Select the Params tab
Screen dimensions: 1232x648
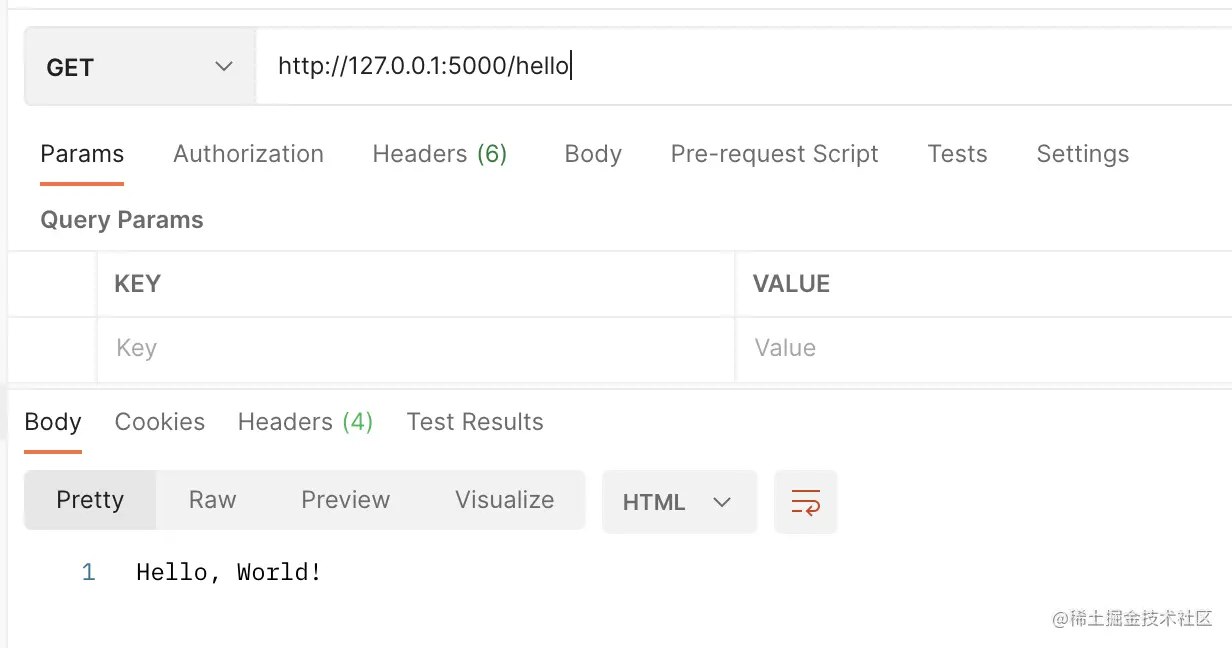(82, 154)
